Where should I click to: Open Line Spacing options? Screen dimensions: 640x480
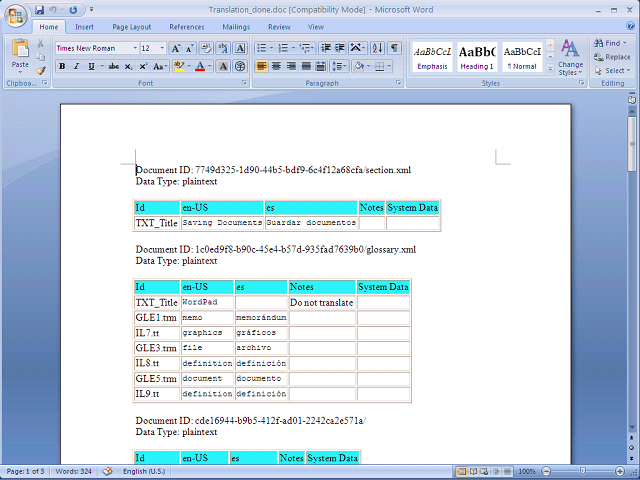[338, 66]
